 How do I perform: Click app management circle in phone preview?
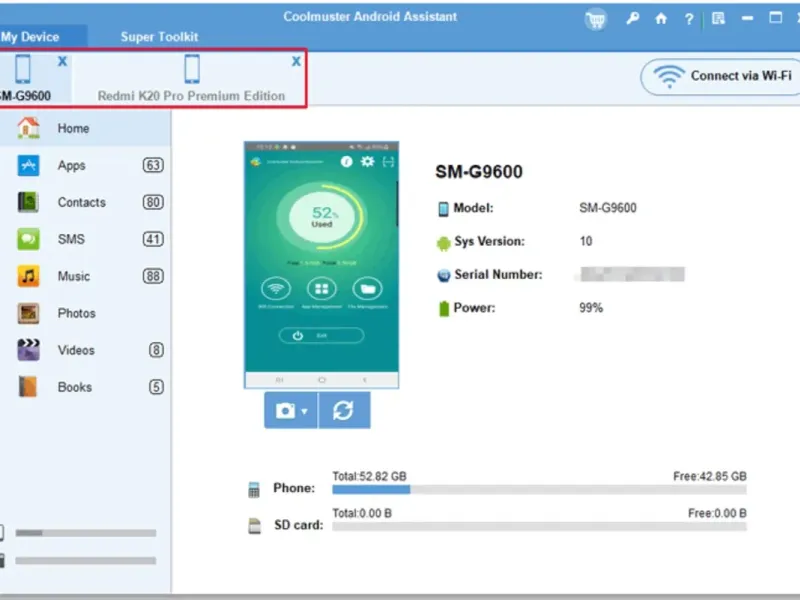[321, 289]
